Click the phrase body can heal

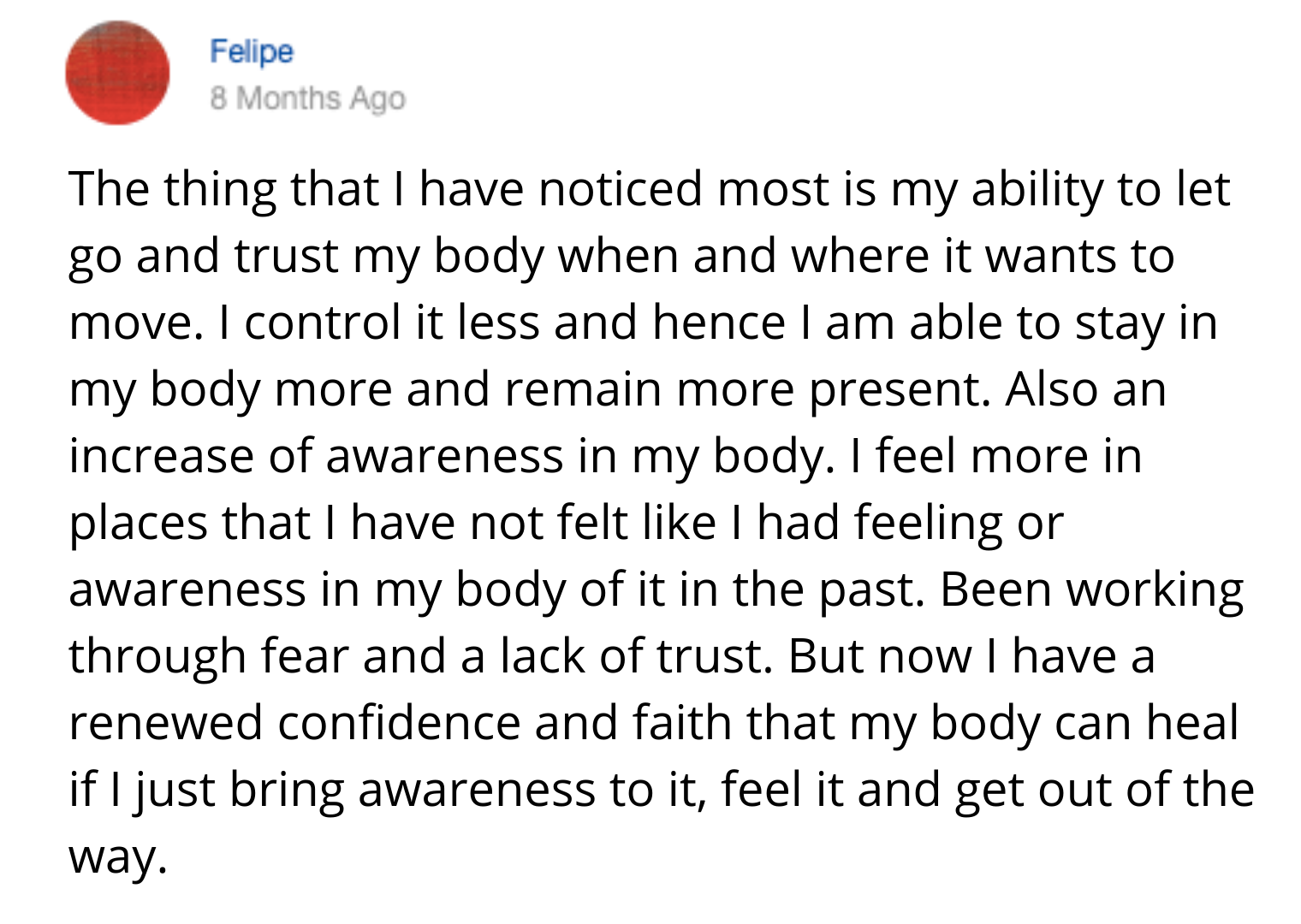click(1084, 725)
